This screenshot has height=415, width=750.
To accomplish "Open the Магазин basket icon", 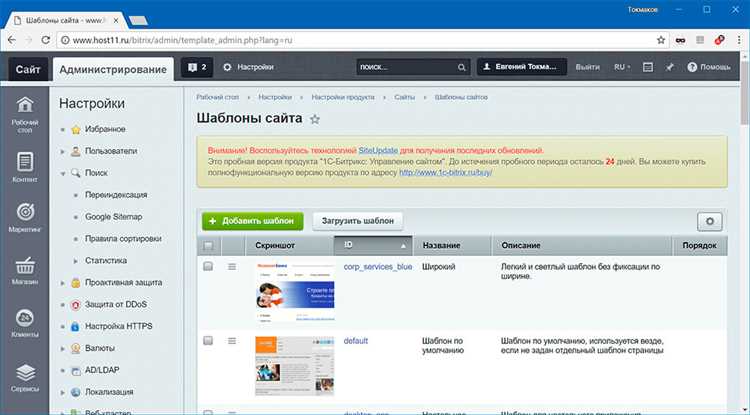I will (25, 266).
